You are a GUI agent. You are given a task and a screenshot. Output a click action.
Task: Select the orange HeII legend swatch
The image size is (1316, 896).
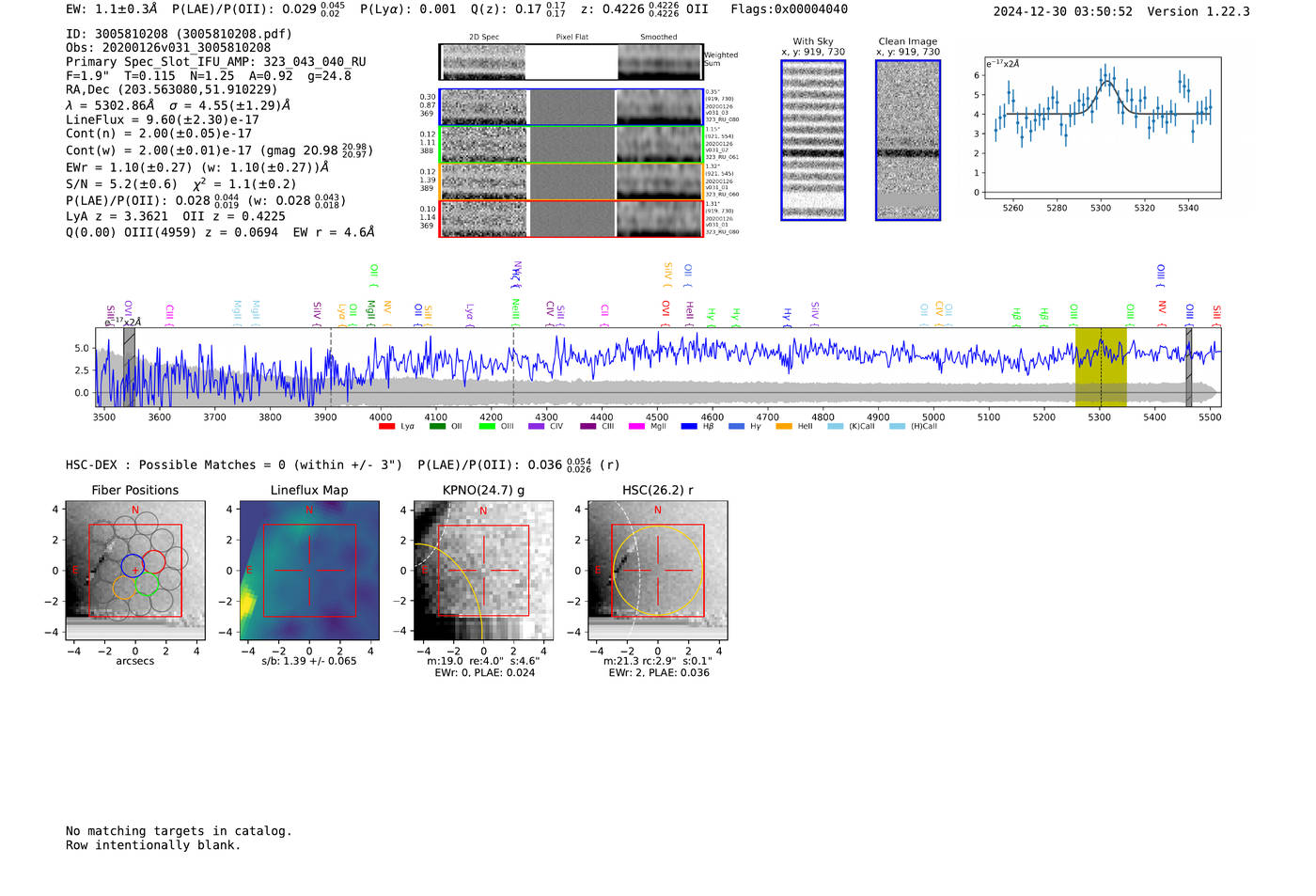pyautogui.click(x=784, y=427)
